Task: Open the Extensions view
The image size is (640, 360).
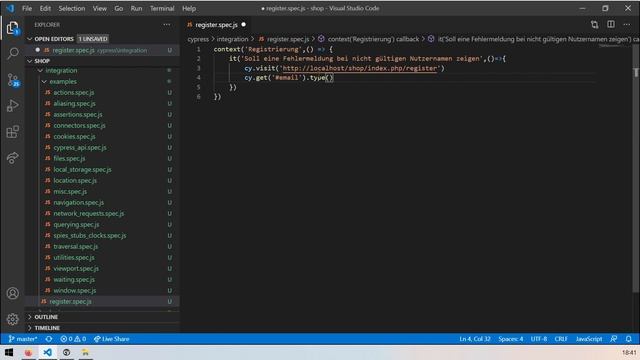Action: click(13, 132)
